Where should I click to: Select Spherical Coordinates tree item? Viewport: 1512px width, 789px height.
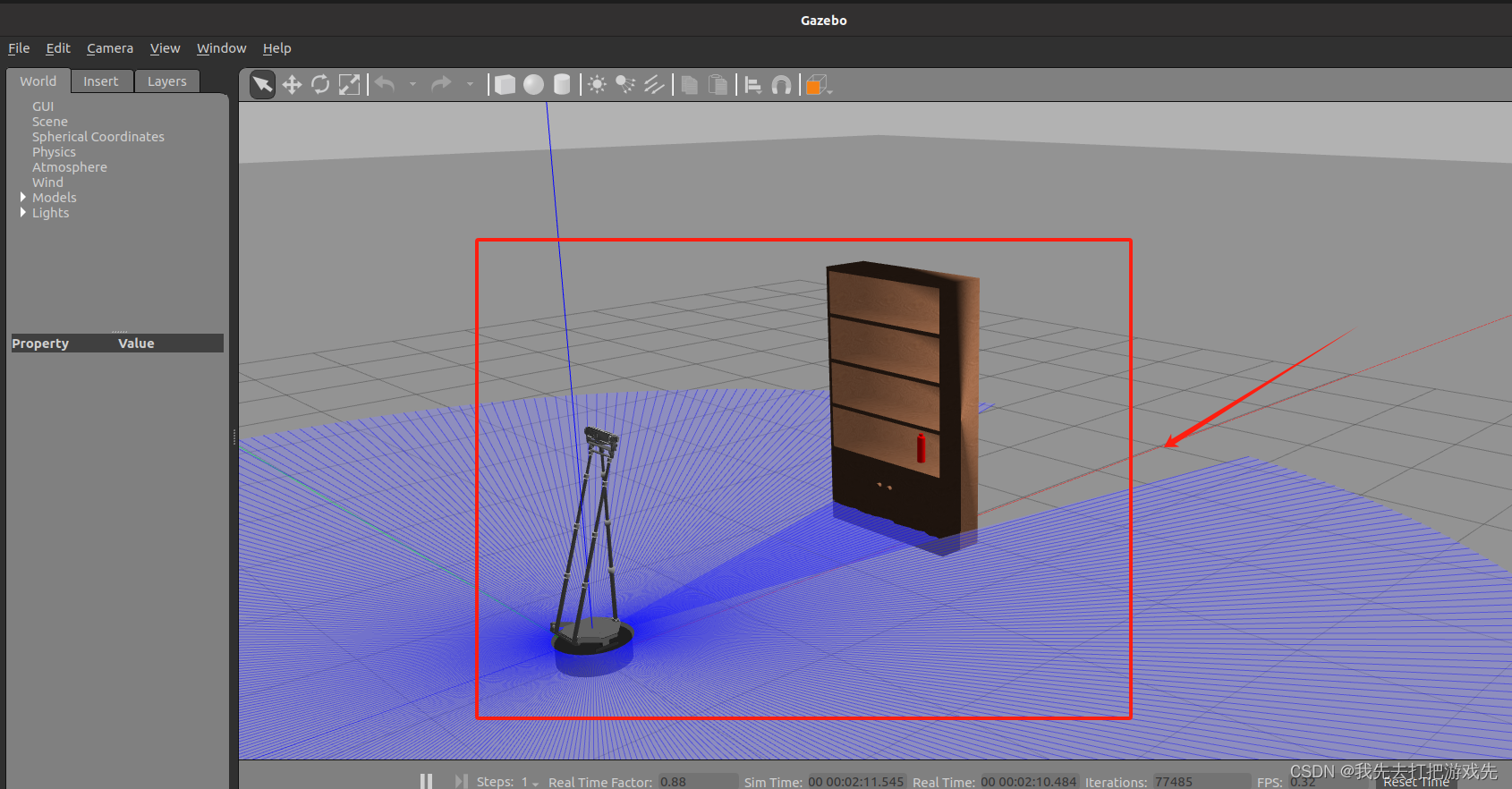pyautogui.click(x=98, y=137)
